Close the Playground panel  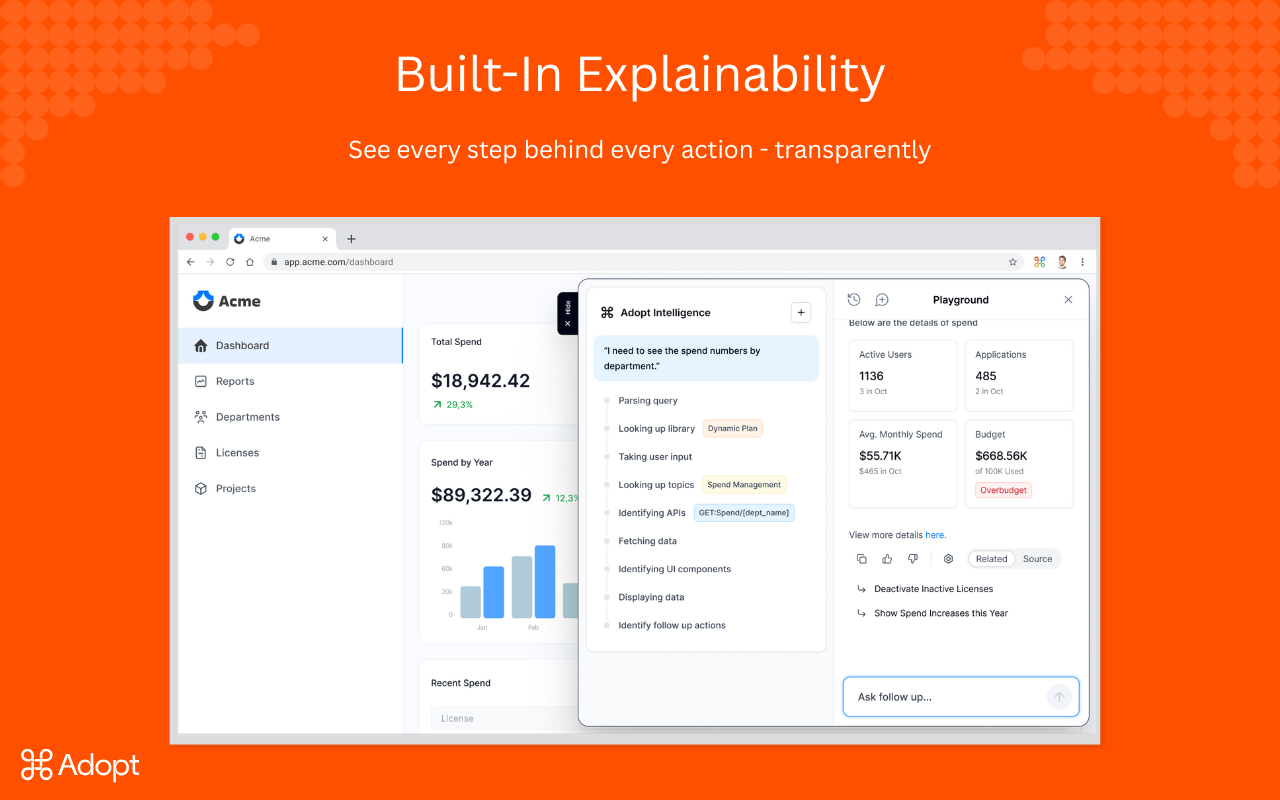coord(1068,300)
